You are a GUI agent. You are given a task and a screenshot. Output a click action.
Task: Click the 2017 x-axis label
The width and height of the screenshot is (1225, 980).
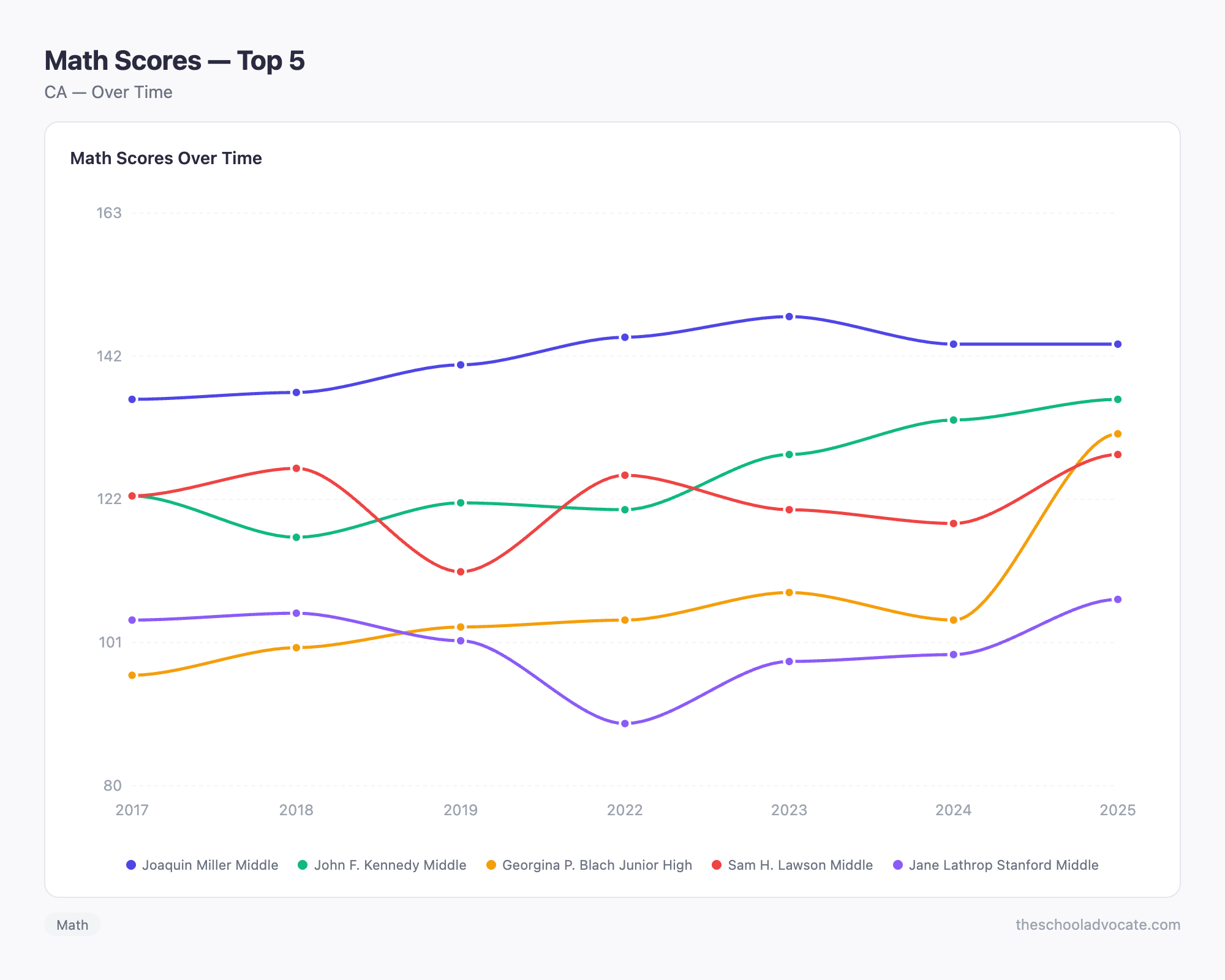click(132, 810)
